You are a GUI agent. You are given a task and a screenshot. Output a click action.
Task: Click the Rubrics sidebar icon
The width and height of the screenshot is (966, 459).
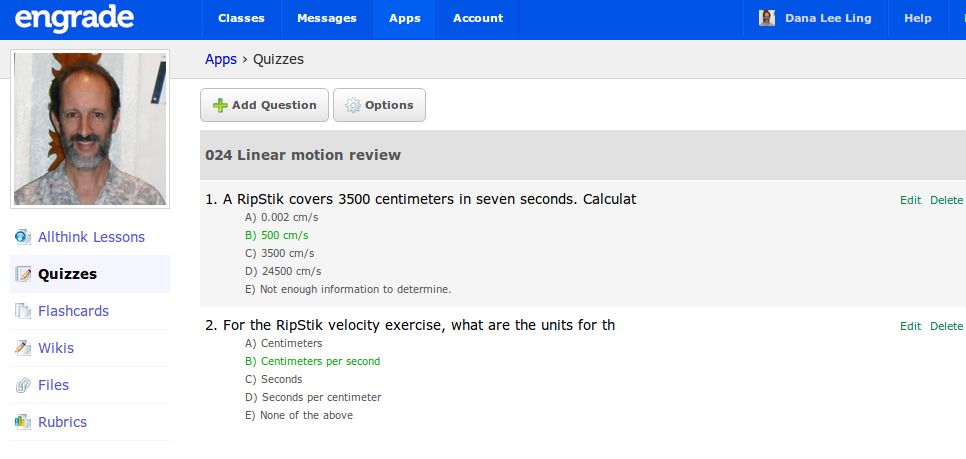[x=23, y=422]
